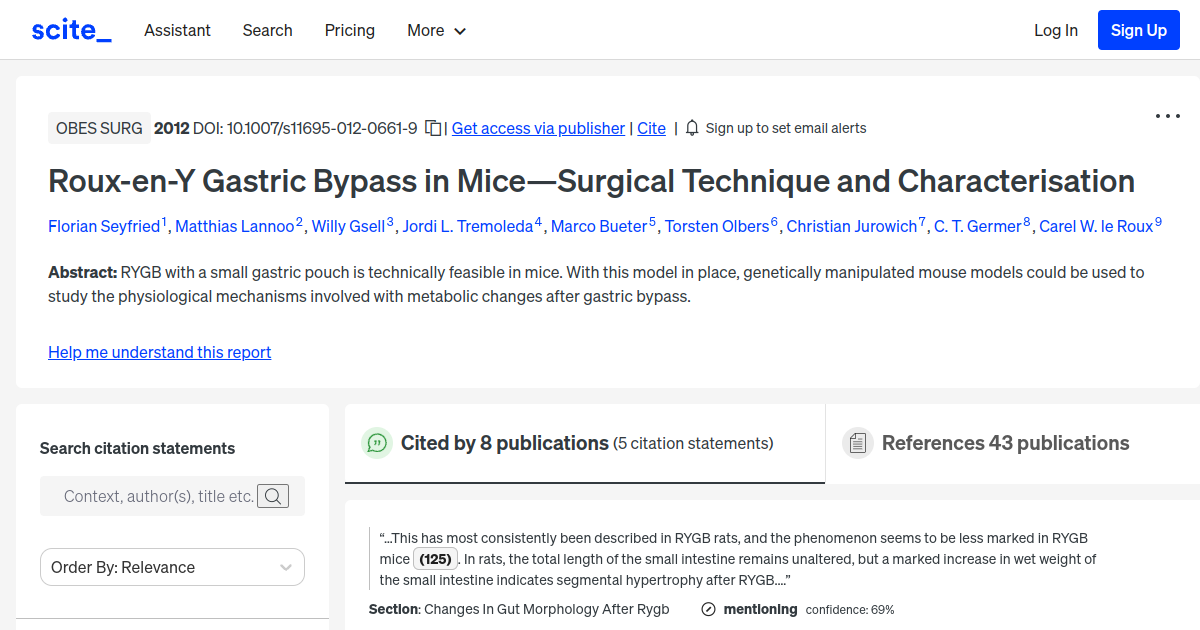The height and width of the screenshot is (630, 1200).
Task: Click the Sign Up button
Action: pyautogui.click(x=1138, y=29)
